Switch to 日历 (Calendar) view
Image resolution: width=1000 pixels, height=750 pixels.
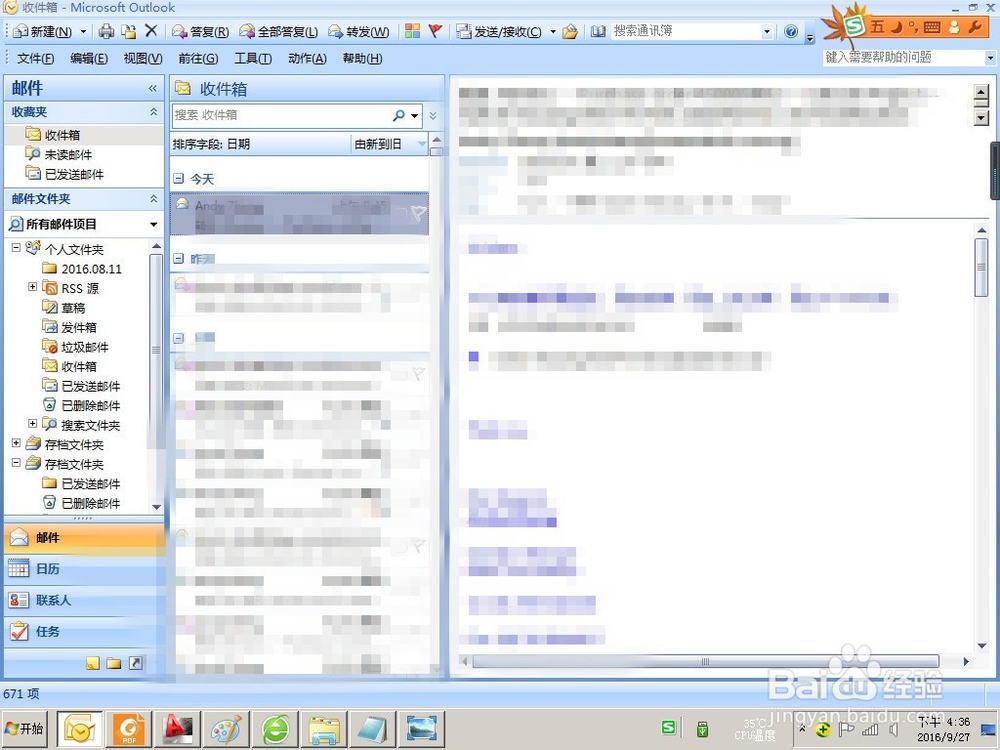point(47,568)
